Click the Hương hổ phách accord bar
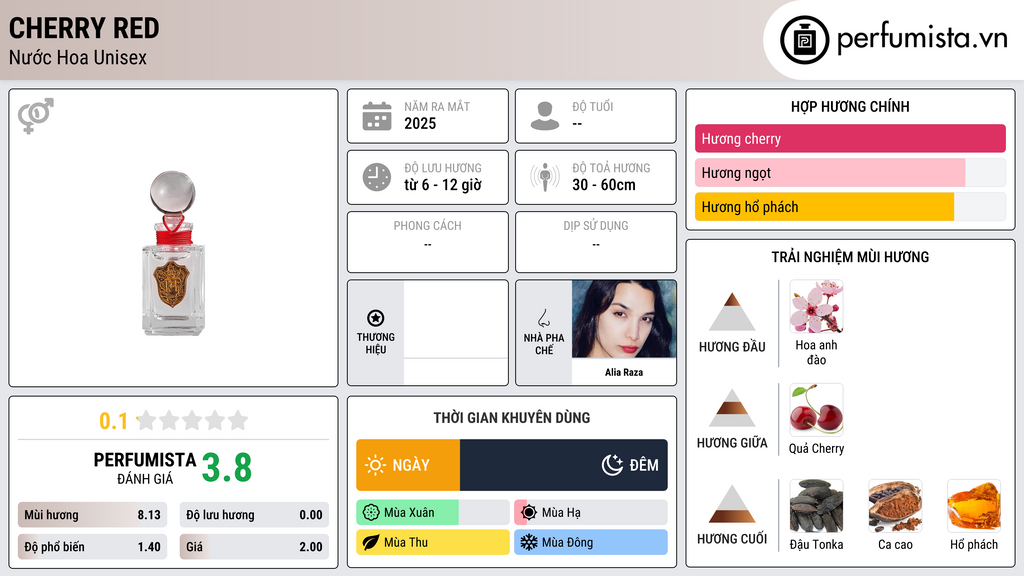 (850, 207)
